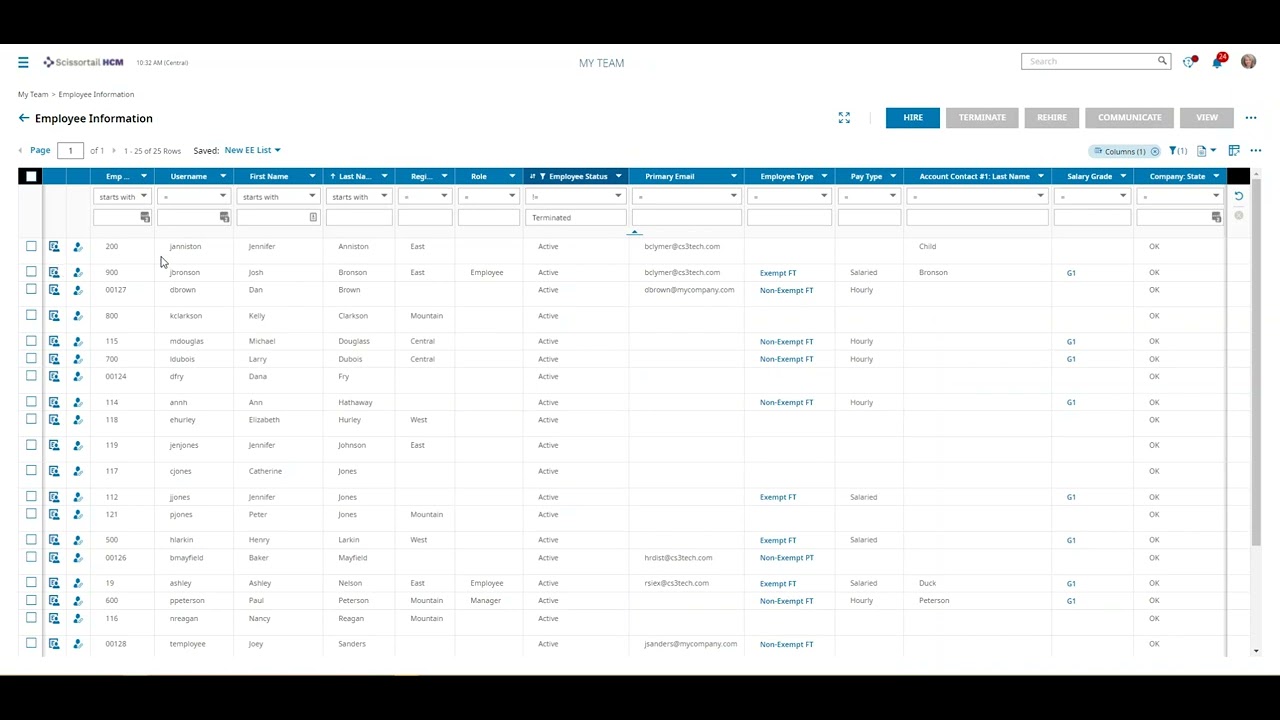Image resolution: width=1280 pixels, height=720 pixels.
Task: Click edit employee icon for janniston
Action: 78,246
